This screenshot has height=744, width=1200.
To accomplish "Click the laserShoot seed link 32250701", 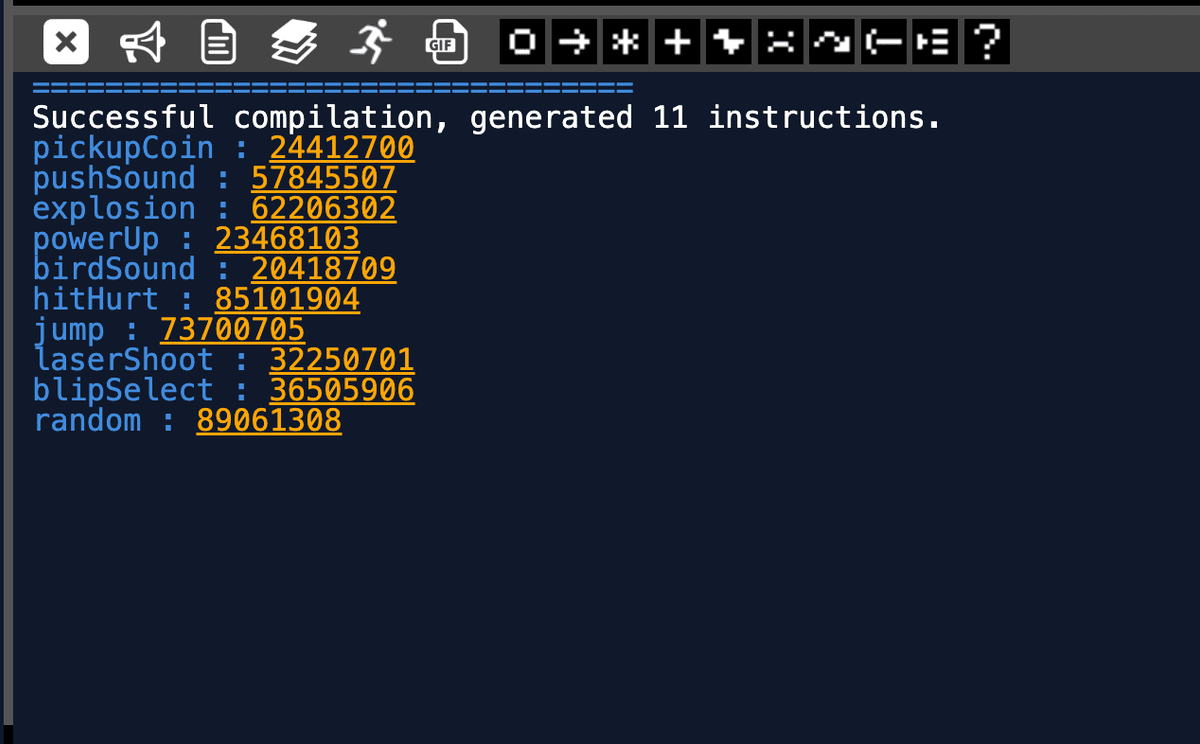I will [340, 359].
